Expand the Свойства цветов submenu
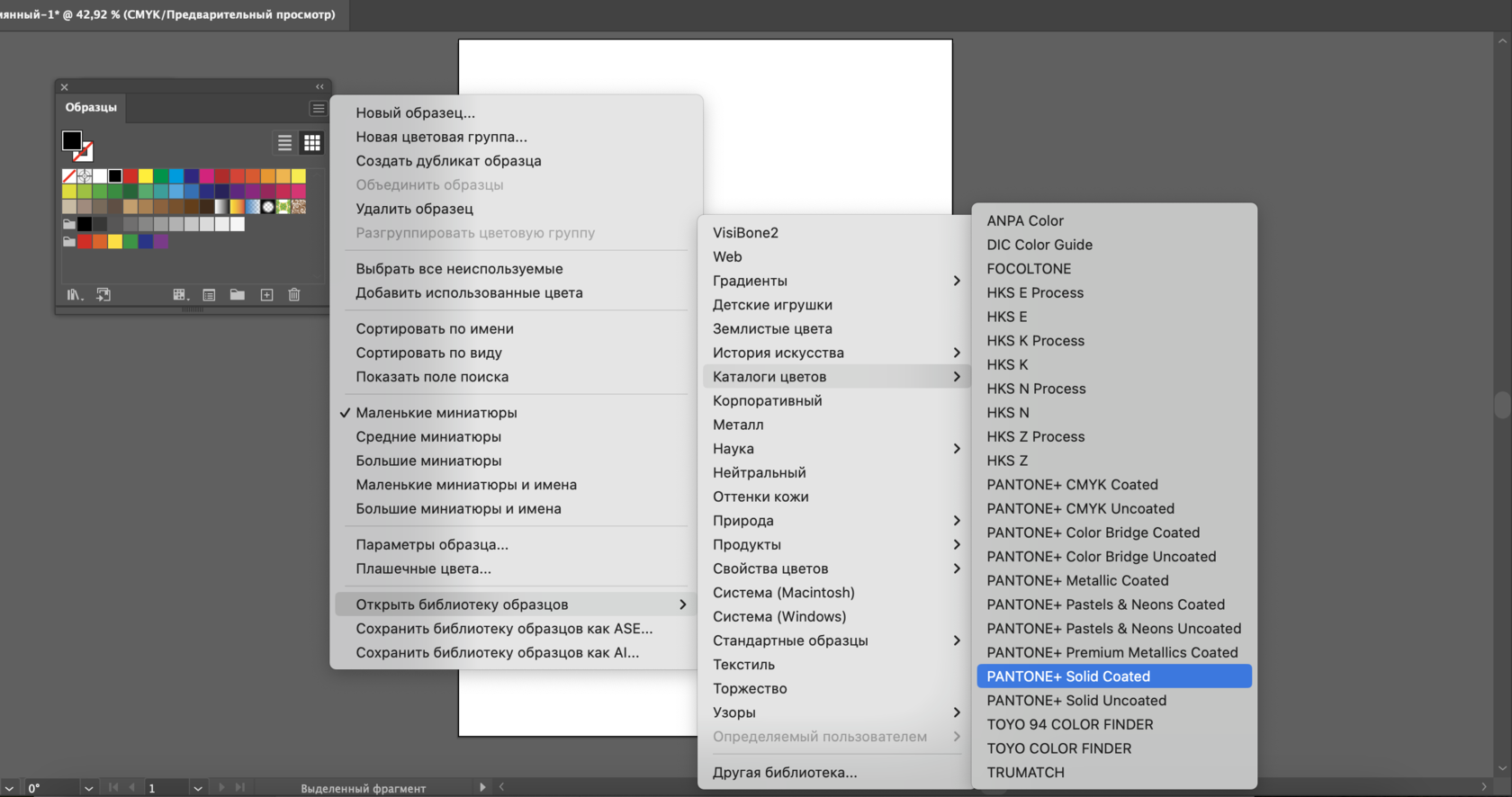 (835, 569)
